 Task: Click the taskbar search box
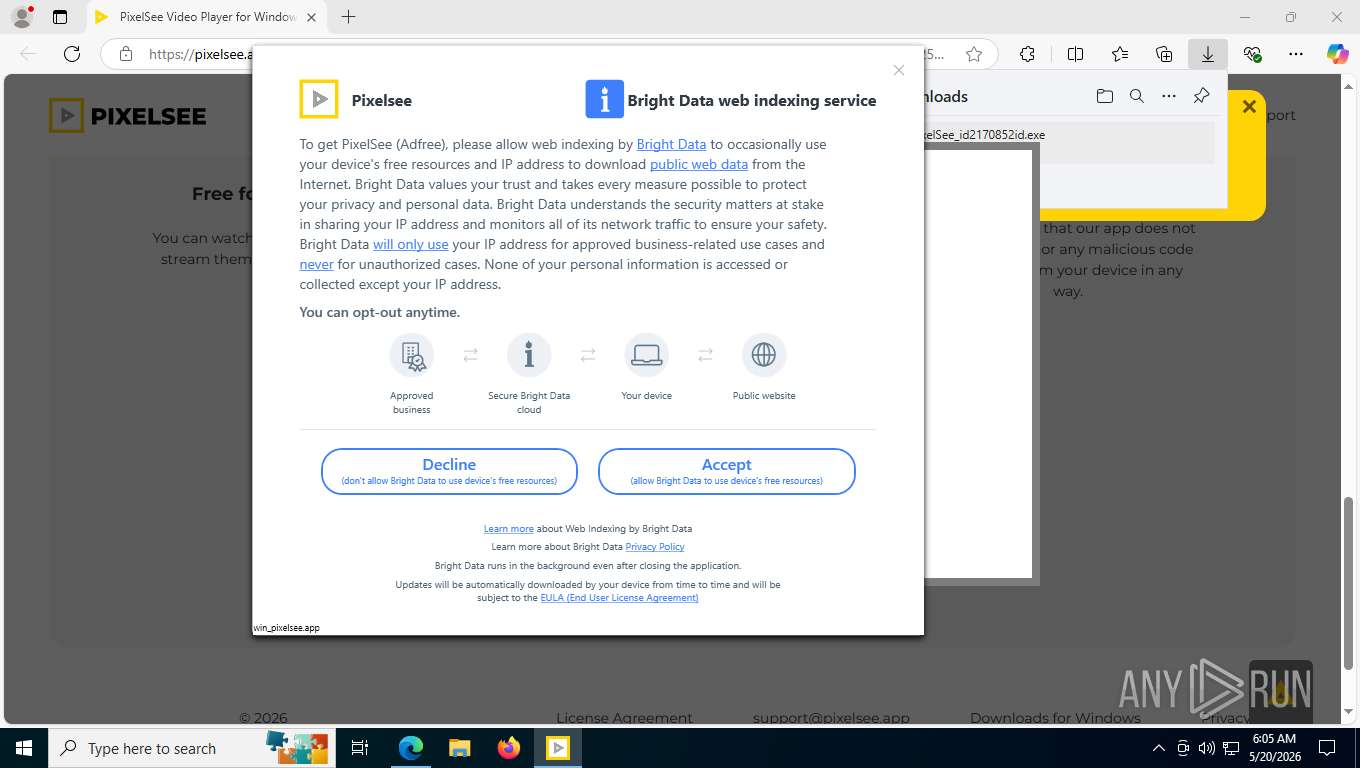[193, 748]
